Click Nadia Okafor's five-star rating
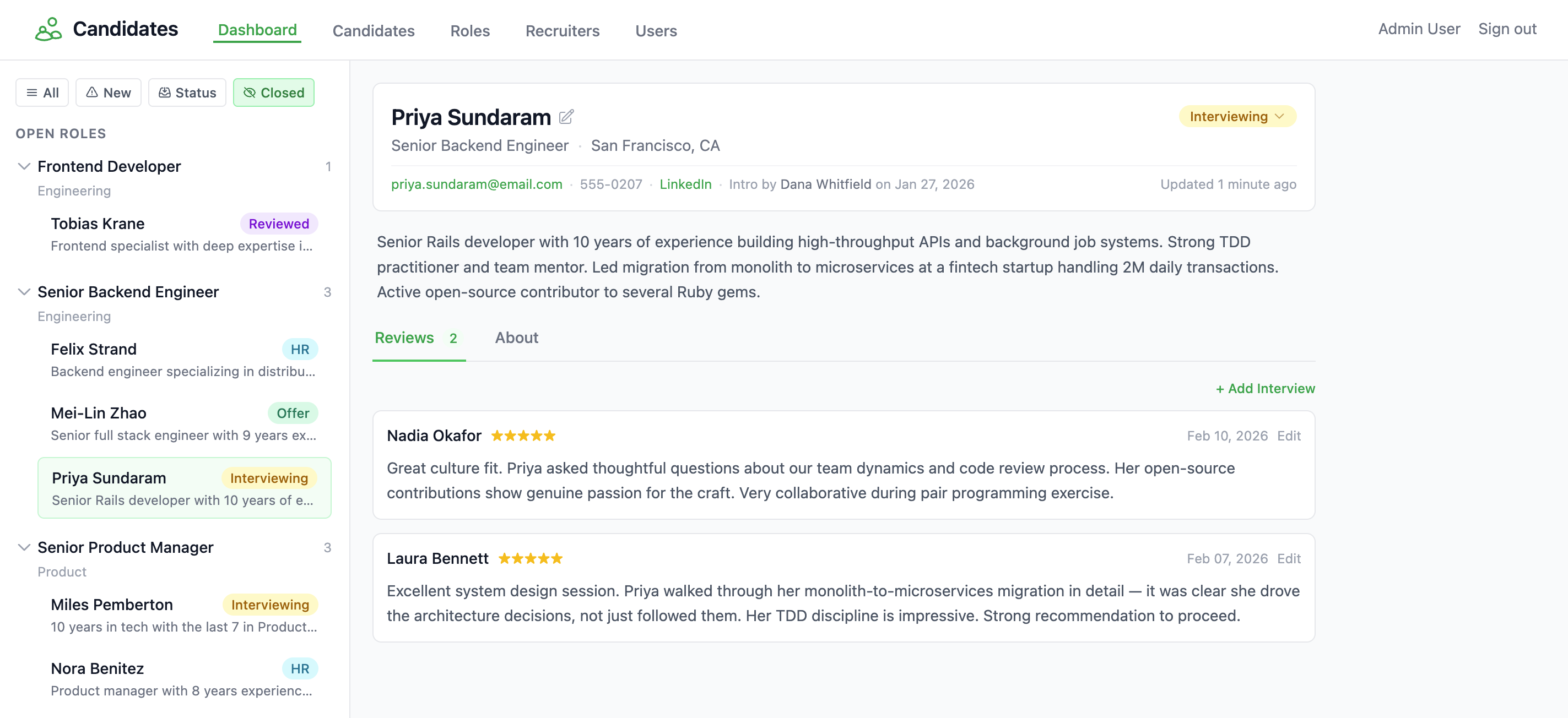This screenshot has width=1568, height=718. click(523, 436)
